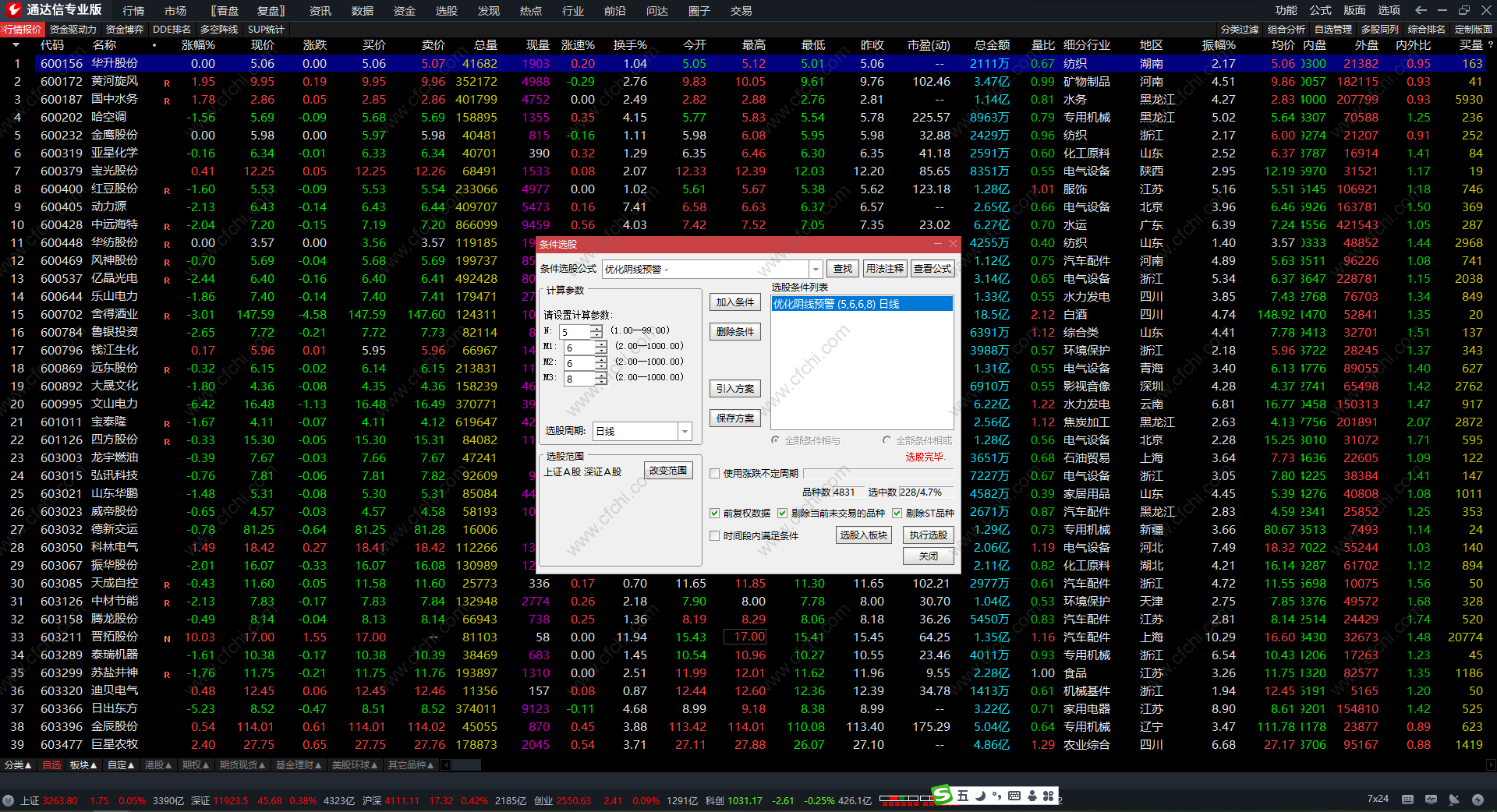Click the 执行选股 button

point(928,535)
